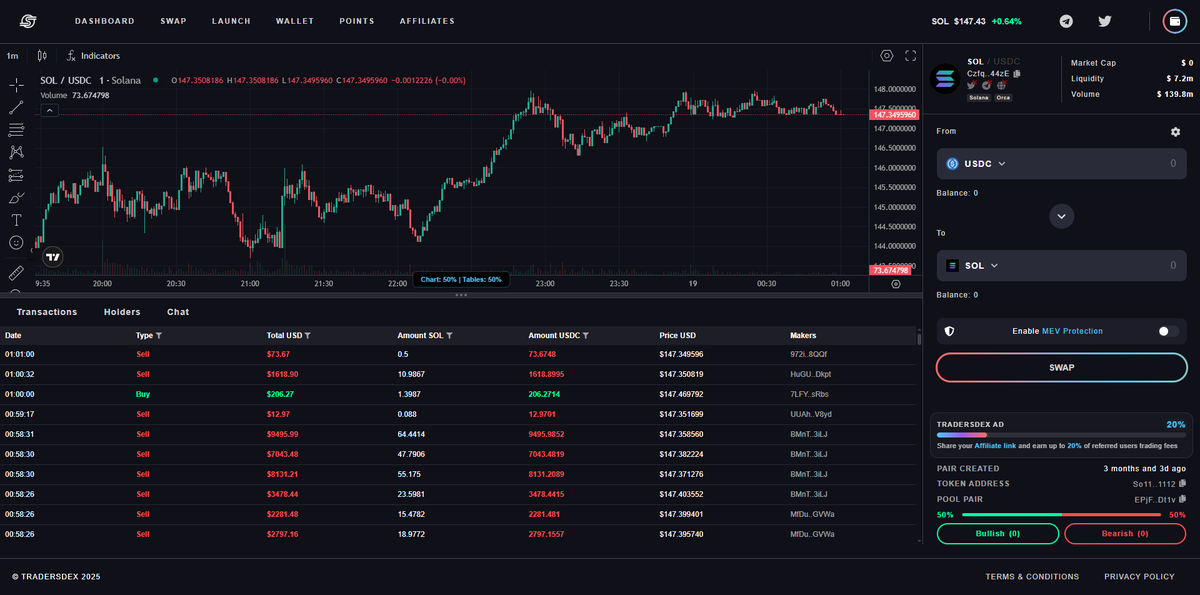This screenshot has height=595, width=1200.
Task: Switch to the Chat tab
Action: (x=178, y=312)
